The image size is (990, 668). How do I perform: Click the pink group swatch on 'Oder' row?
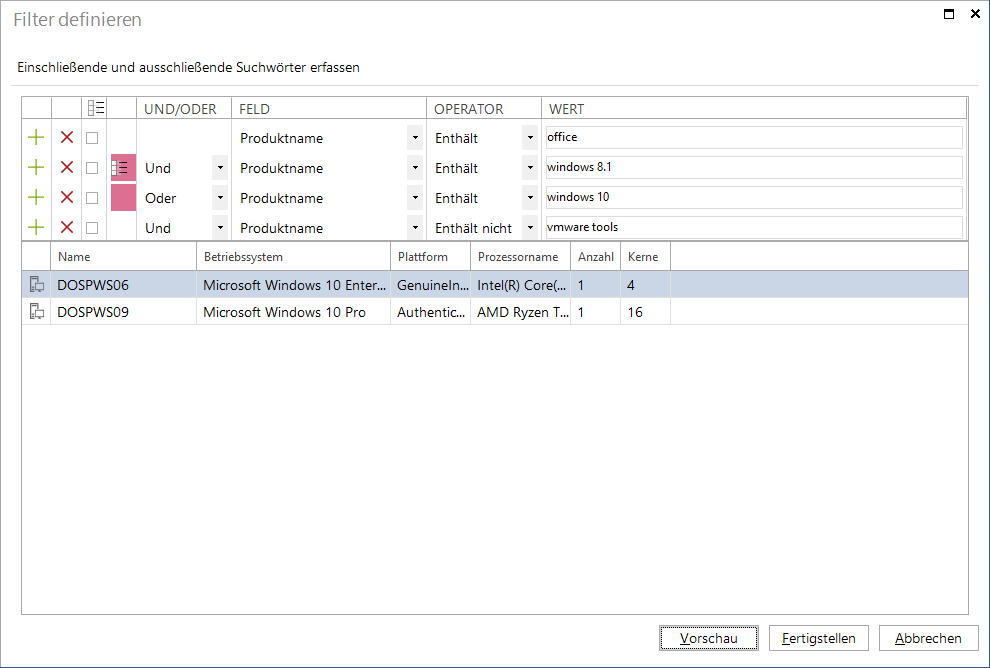(x=123, y=198)
